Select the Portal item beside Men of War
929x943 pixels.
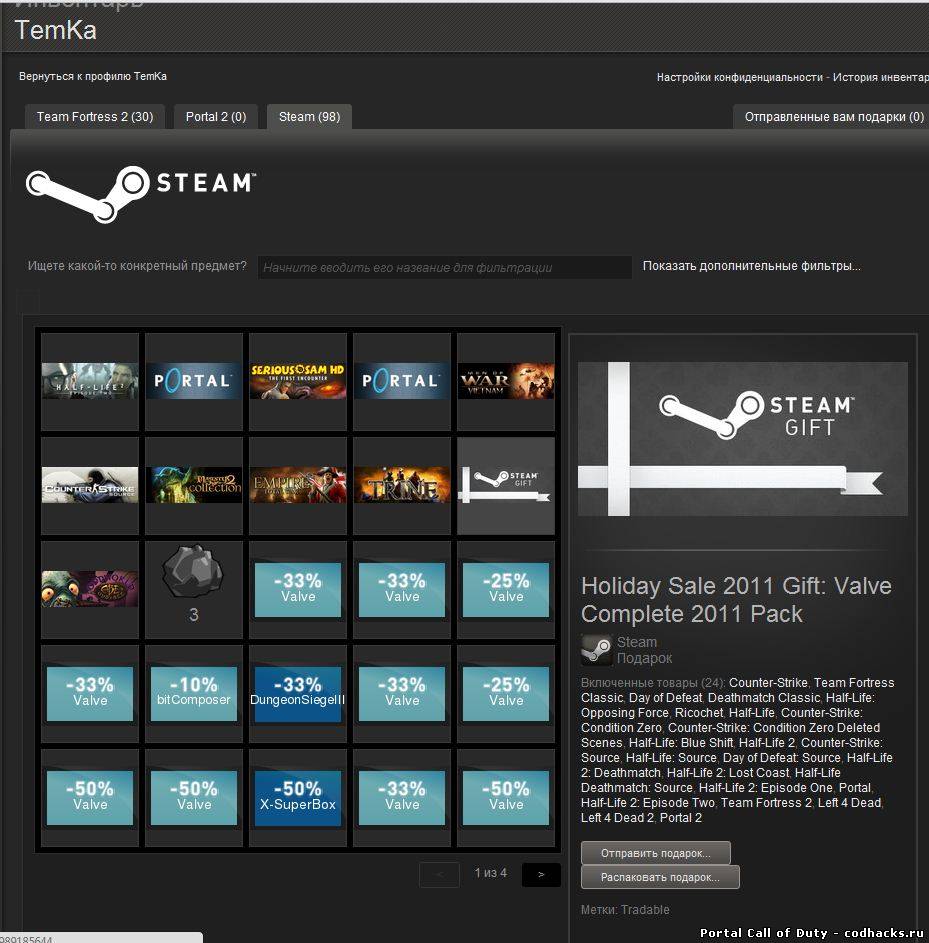pos(402,381)
